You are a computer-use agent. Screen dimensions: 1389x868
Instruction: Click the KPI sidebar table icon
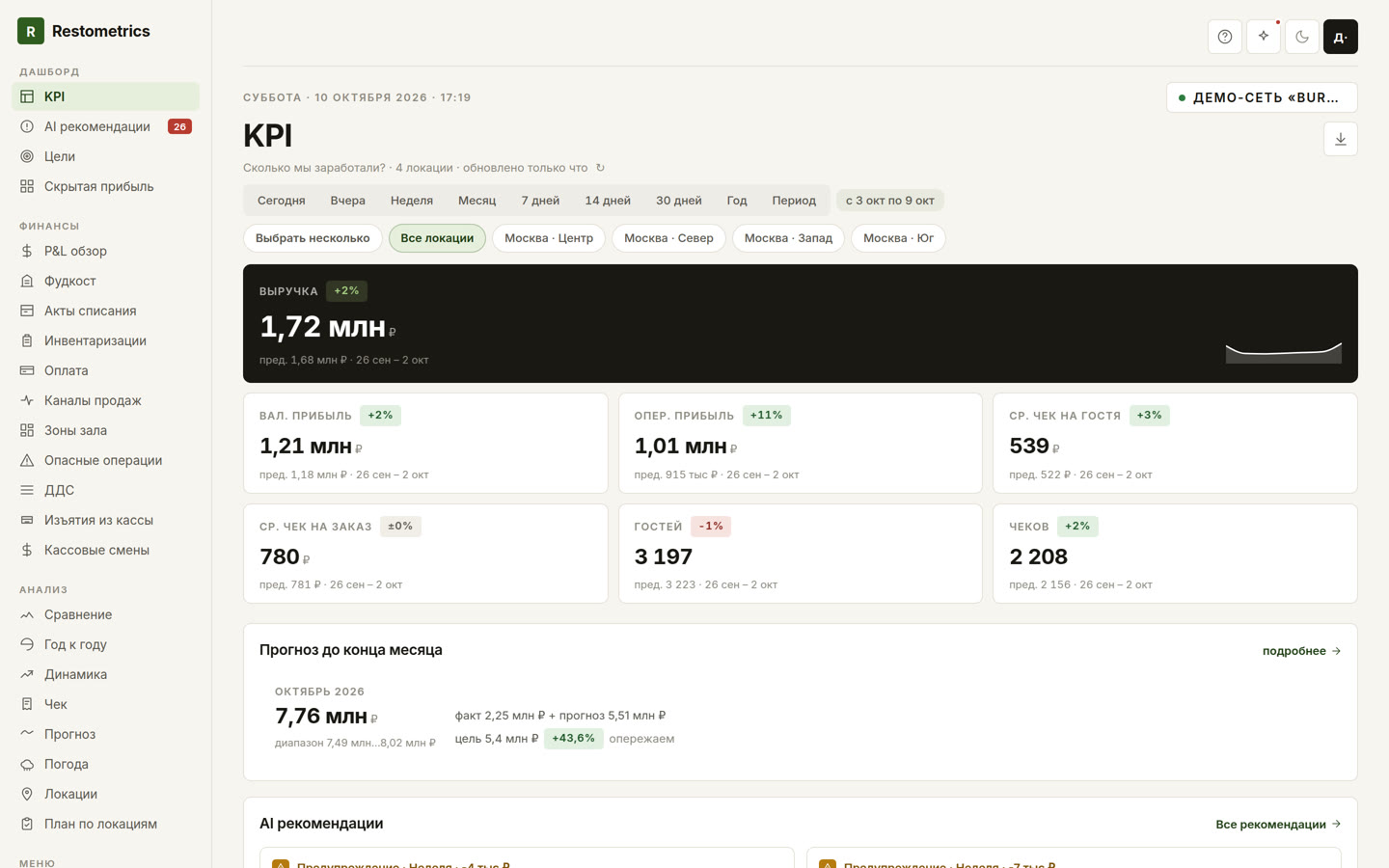pos(27,96)
